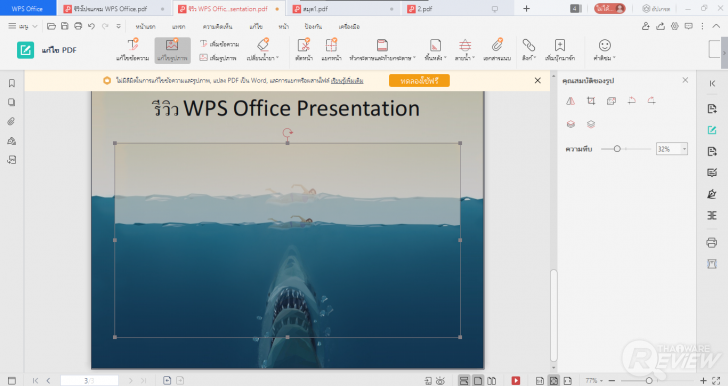Click the rotate right icon in properties
728x386 pixels.
click(x=652, y=100)
